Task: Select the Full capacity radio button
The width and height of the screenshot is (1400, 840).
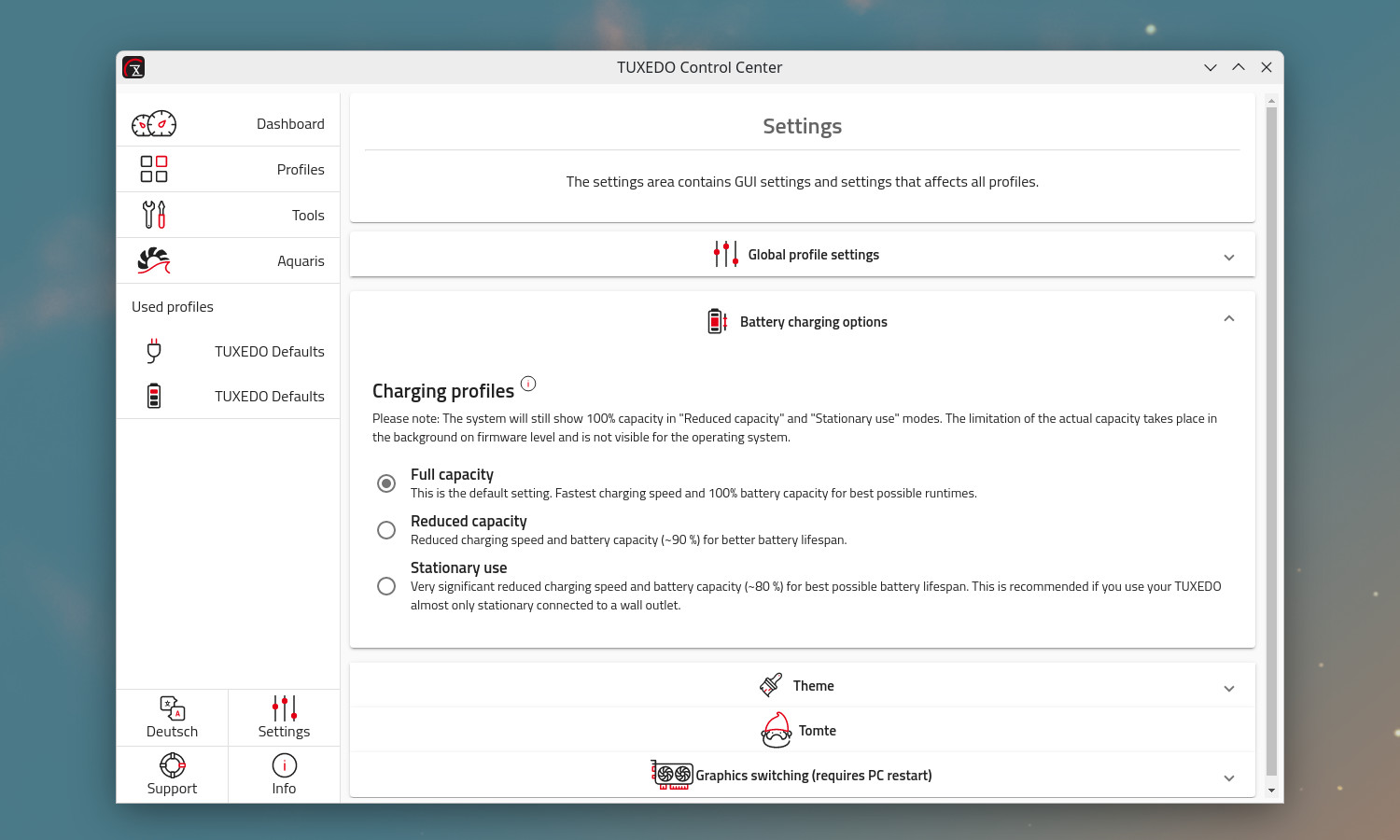Action: 386,483
